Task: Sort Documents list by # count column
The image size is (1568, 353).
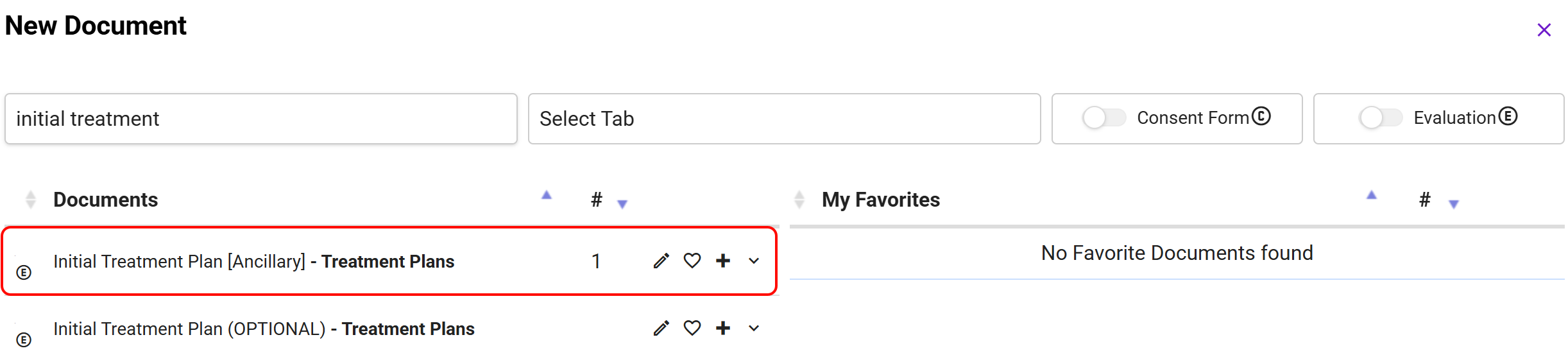Action: 597,200
